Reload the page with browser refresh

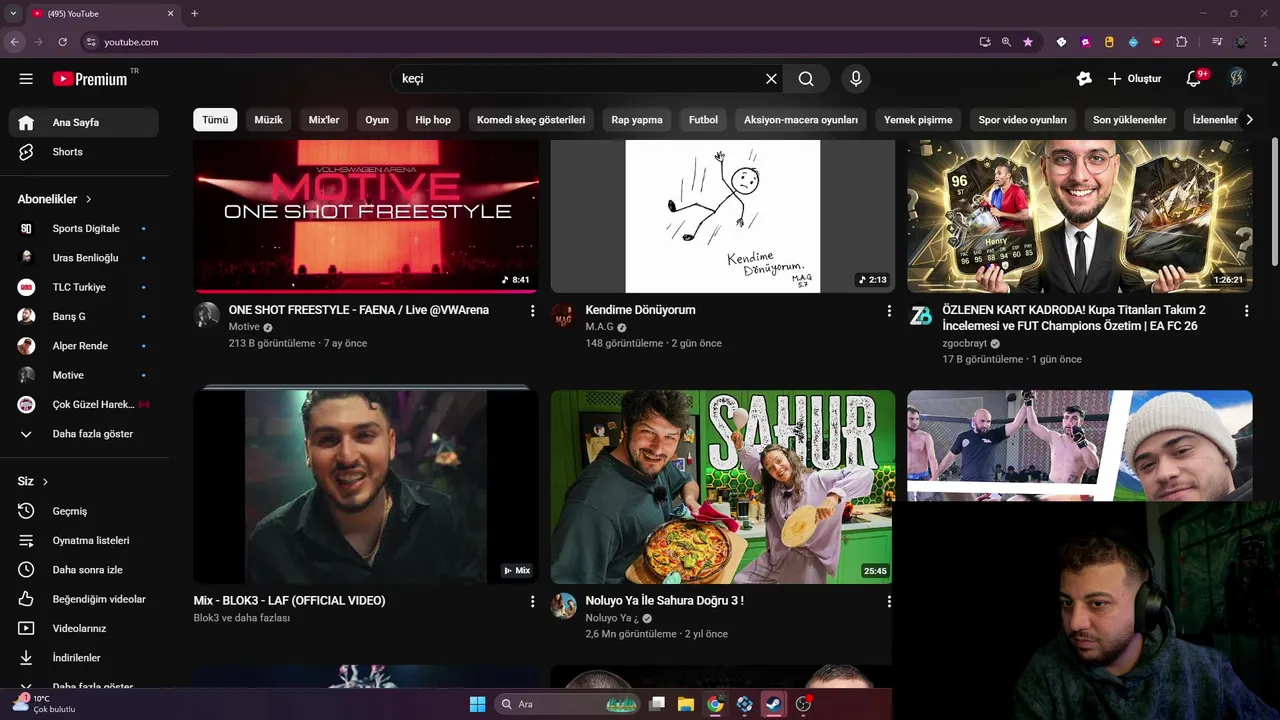[x=62, y=42]
